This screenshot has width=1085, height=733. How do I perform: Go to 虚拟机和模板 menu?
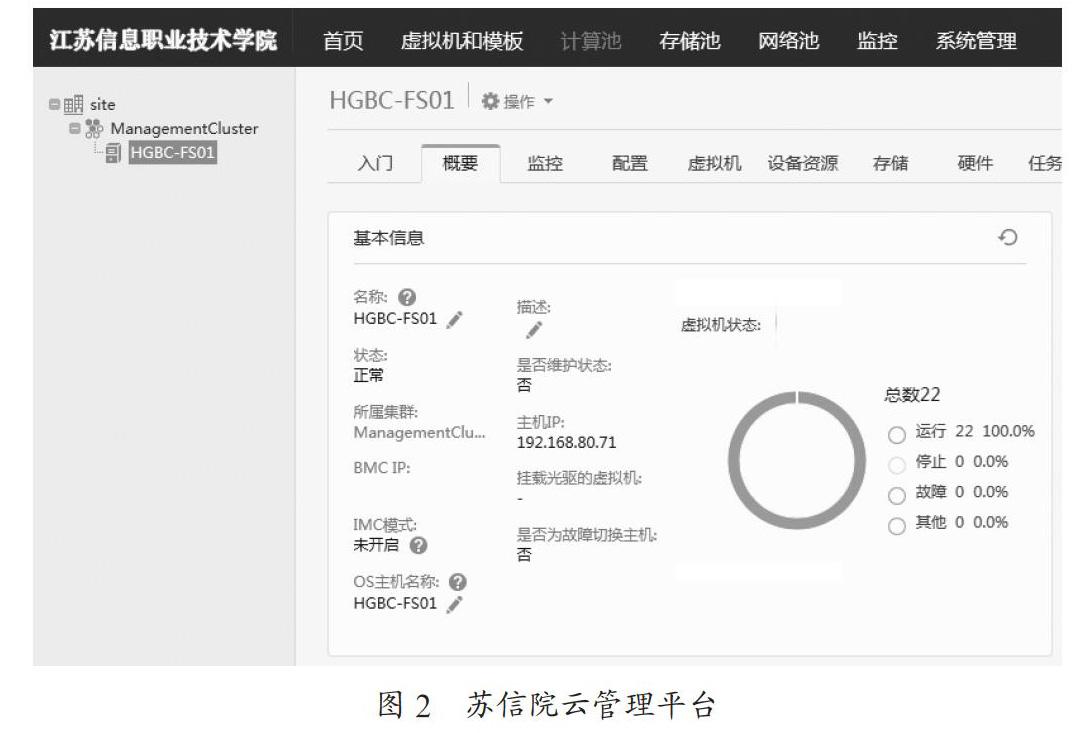click(x=462, y=41)
